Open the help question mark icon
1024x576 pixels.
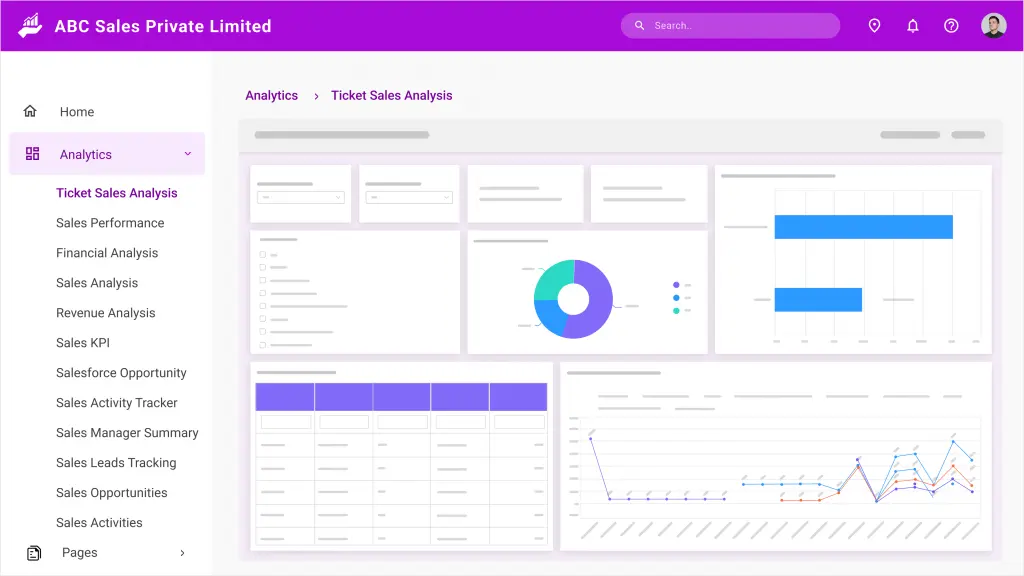[951, 25]
